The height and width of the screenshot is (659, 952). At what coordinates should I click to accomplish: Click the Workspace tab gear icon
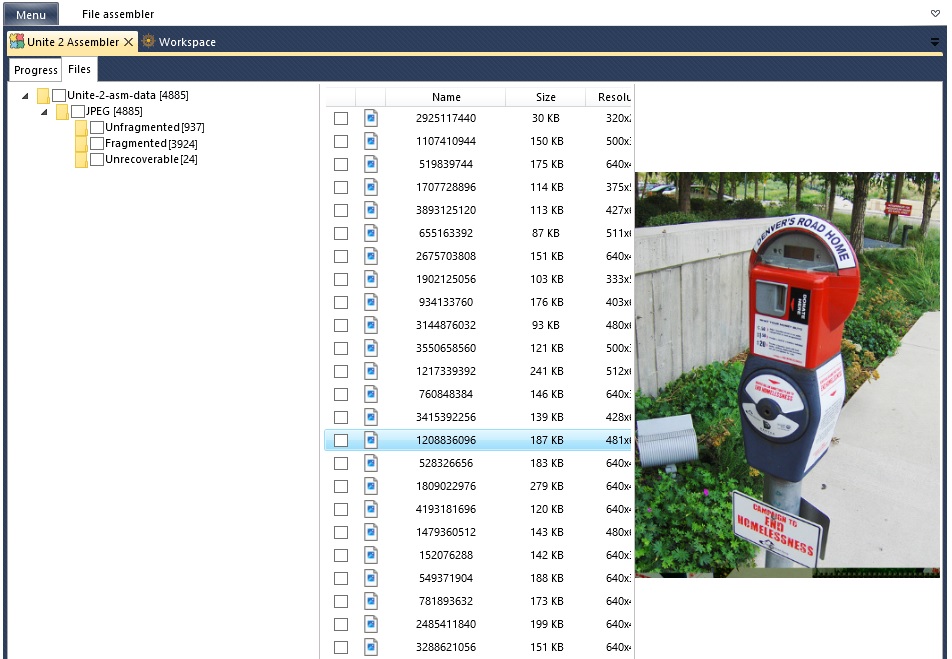(x=148, y=41)
